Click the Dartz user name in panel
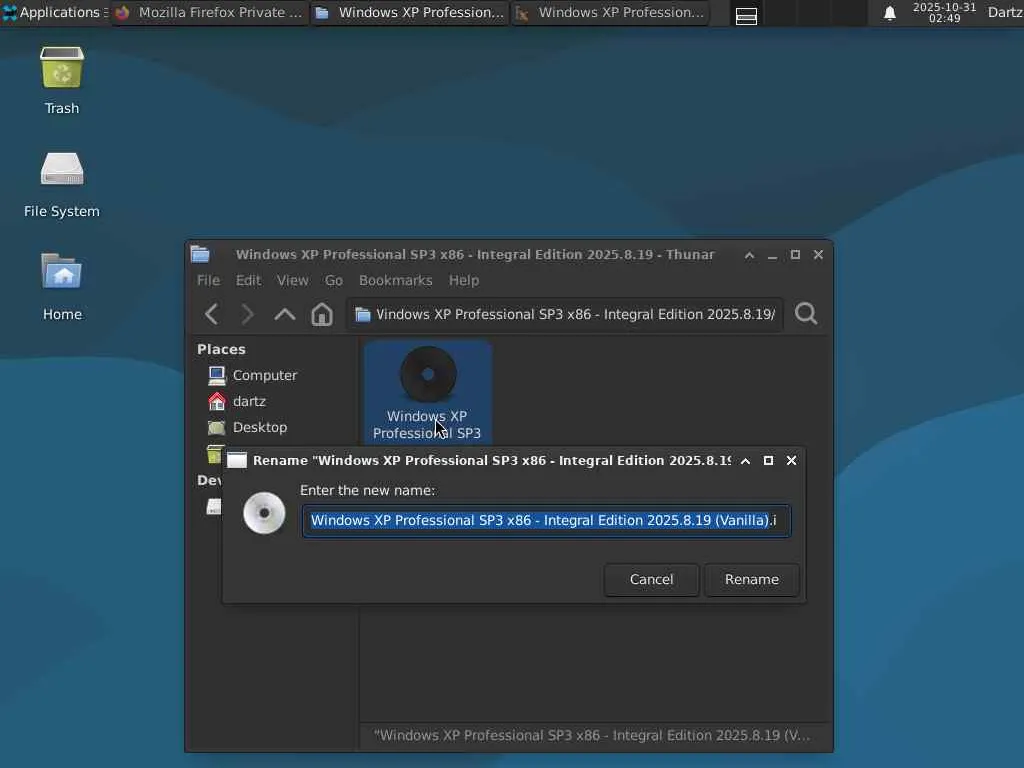The width and height of the screenshot is (1024, 768). 1005,12
